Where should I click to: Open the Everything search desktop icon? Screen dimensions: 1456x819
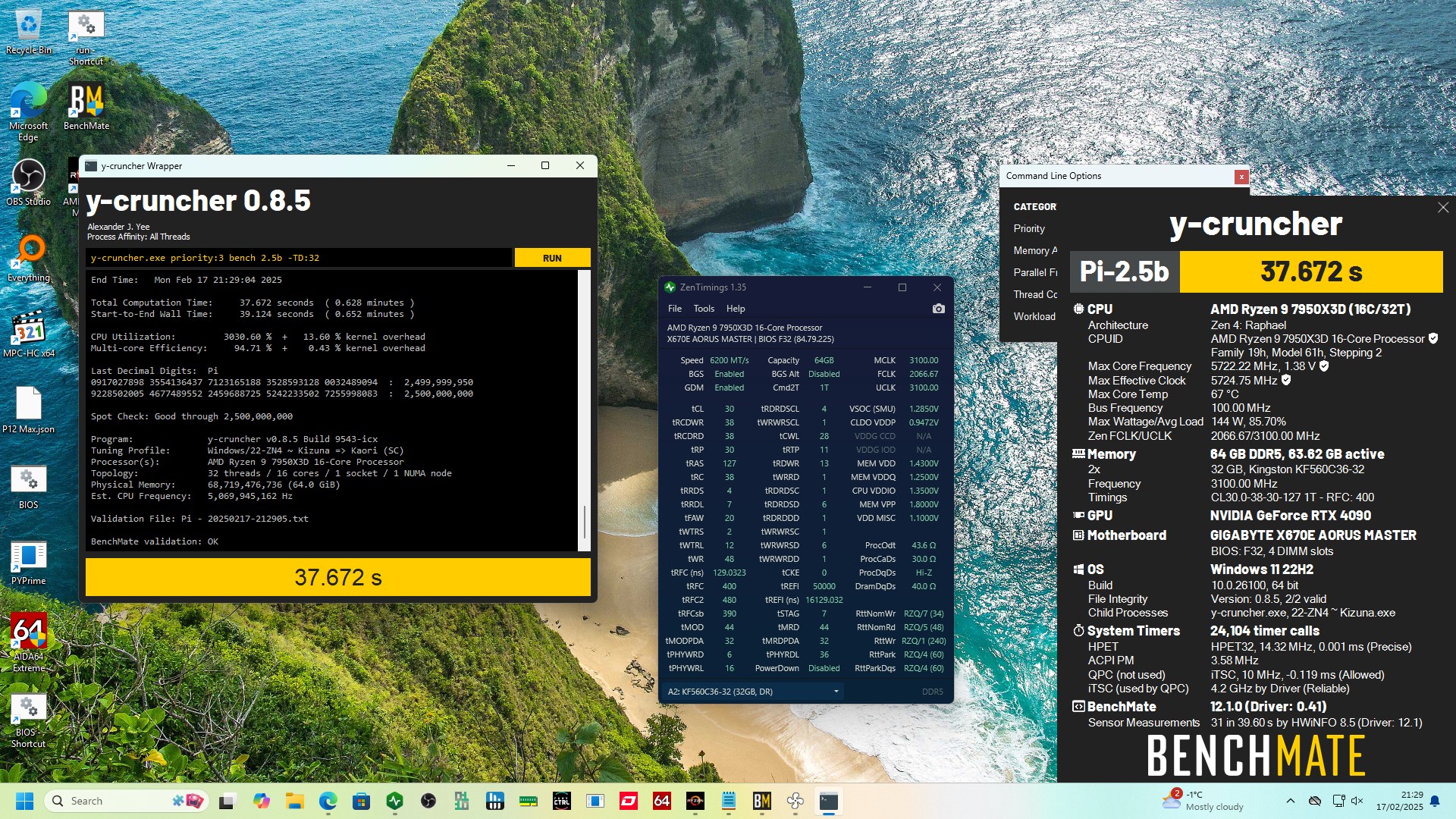[x=28, y=258]
